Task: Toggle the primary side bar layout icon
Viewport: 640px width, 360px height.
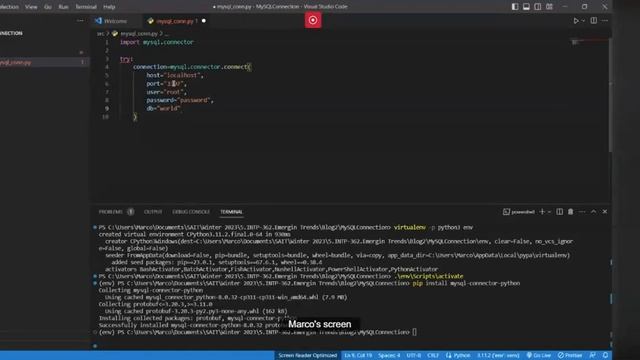Action: point(515,7)
